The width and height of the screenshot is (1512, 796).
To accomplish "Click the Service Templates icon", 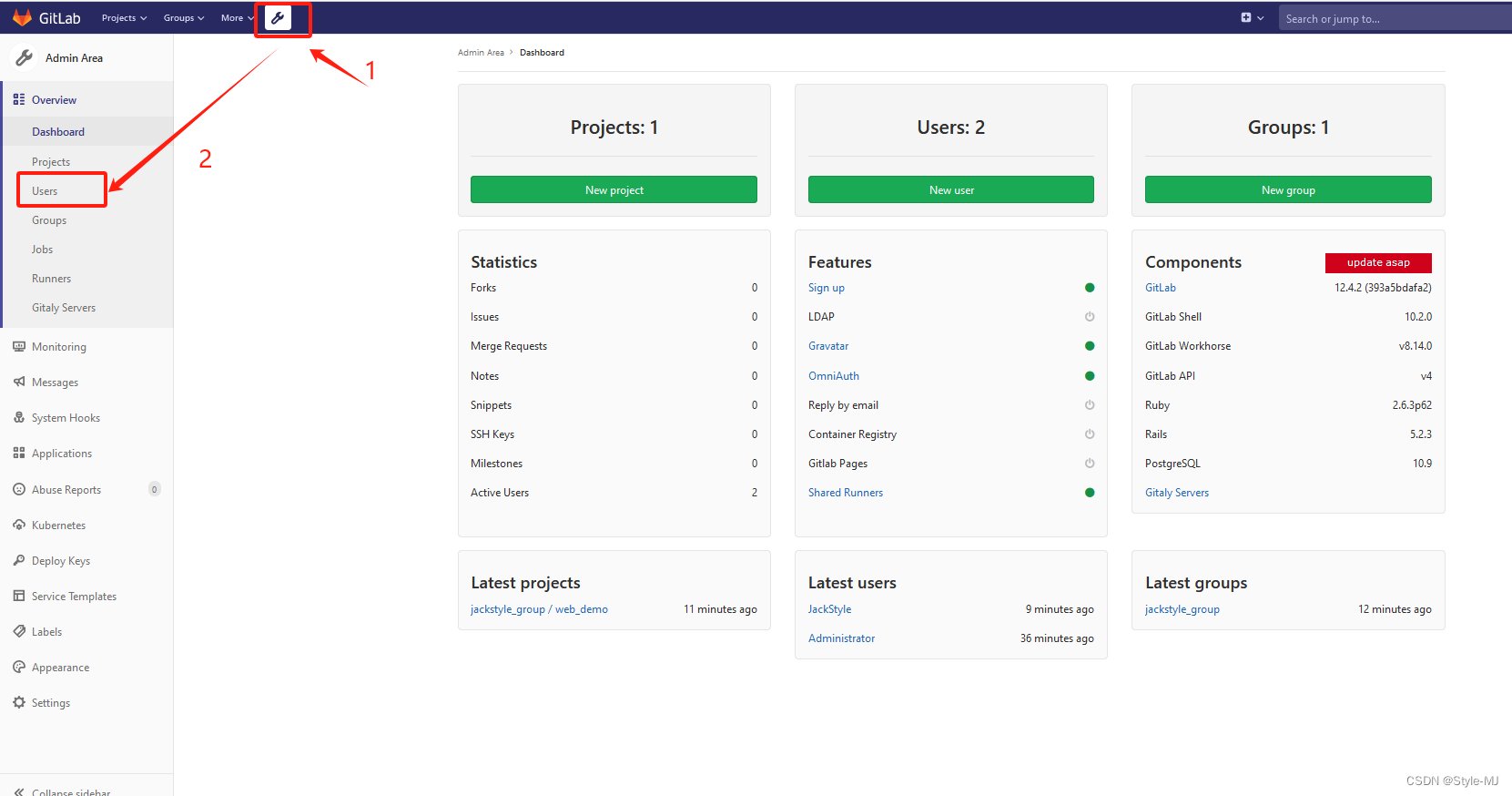I will tap(19, 596).
